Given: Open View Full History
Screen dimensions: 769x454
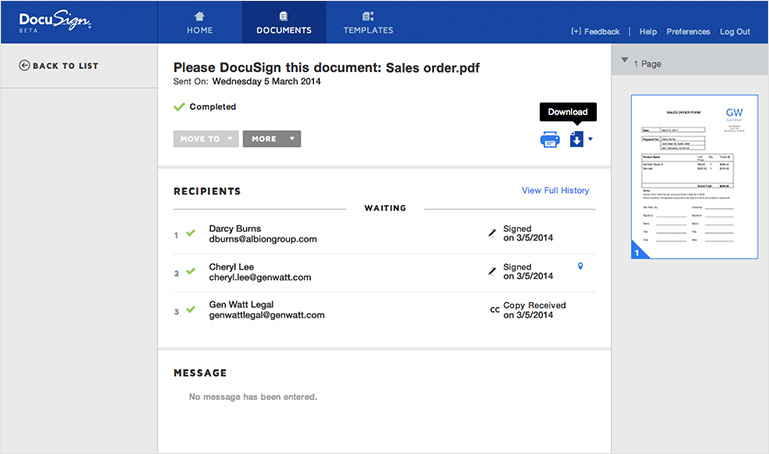Looking at the screenshot, I should pos(555,190).
